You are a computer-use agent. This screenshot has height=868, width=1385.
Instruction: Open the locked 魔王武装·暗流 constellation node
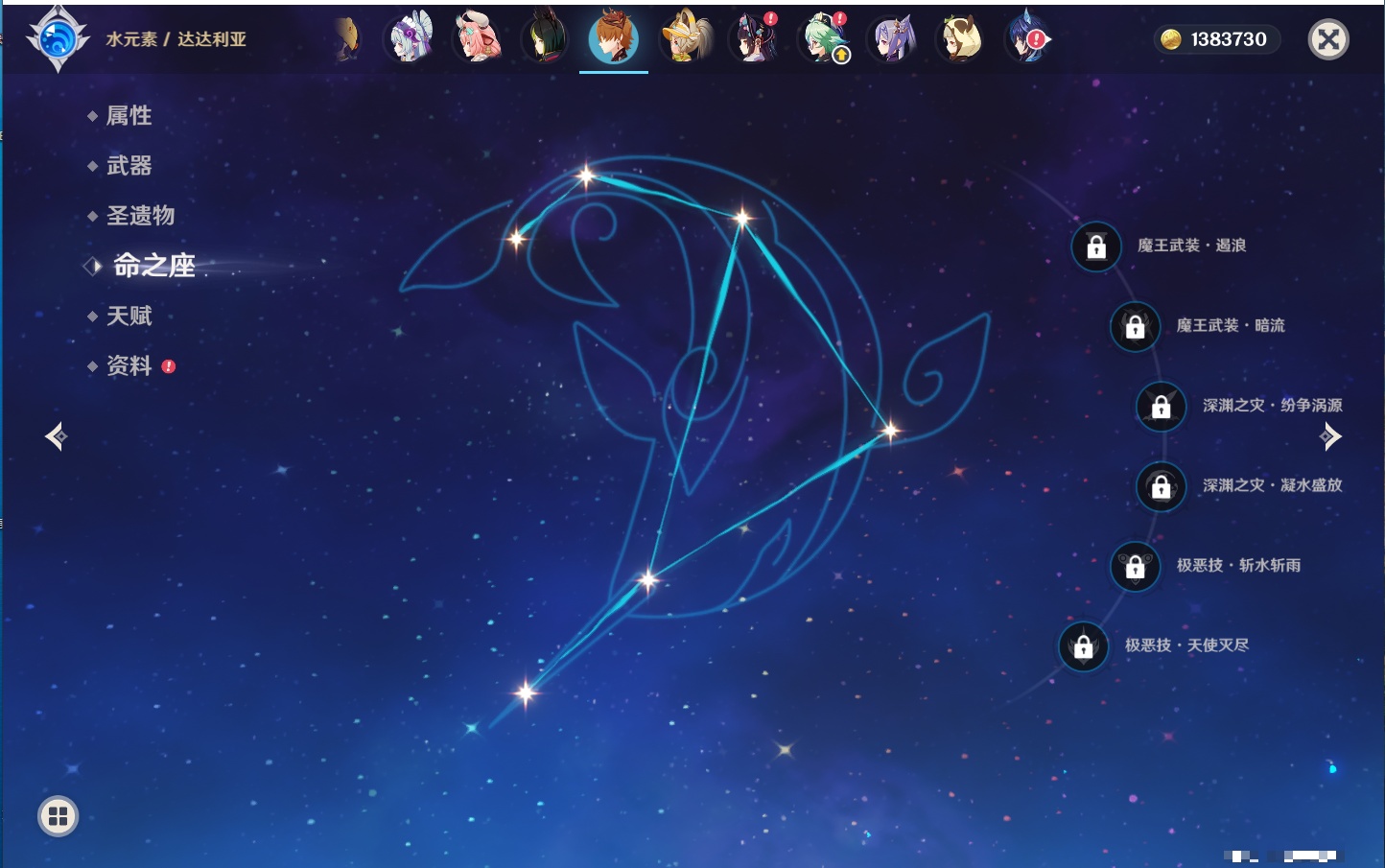1135,326
